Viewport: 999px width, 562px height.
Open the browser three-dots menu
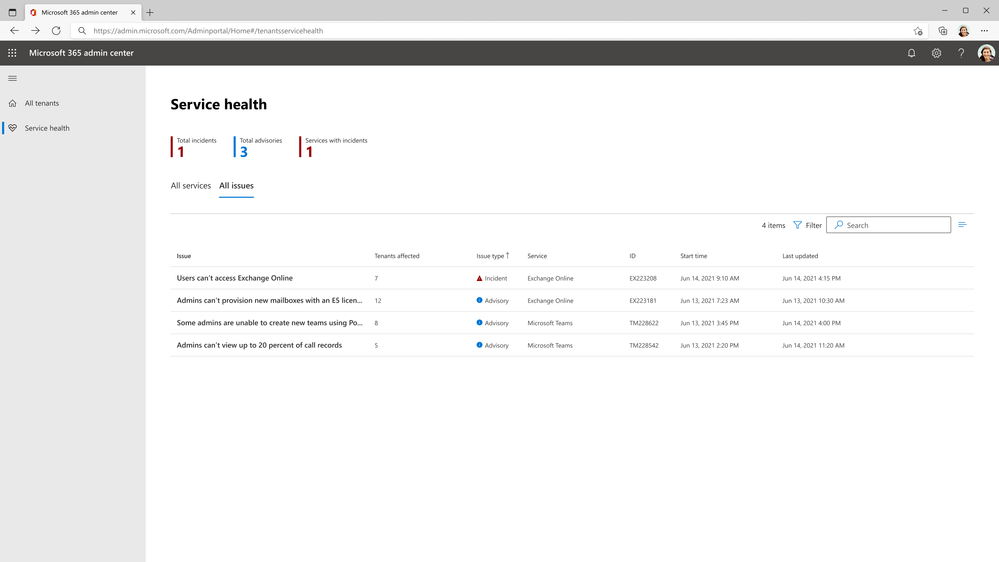[x=984, y=31]
